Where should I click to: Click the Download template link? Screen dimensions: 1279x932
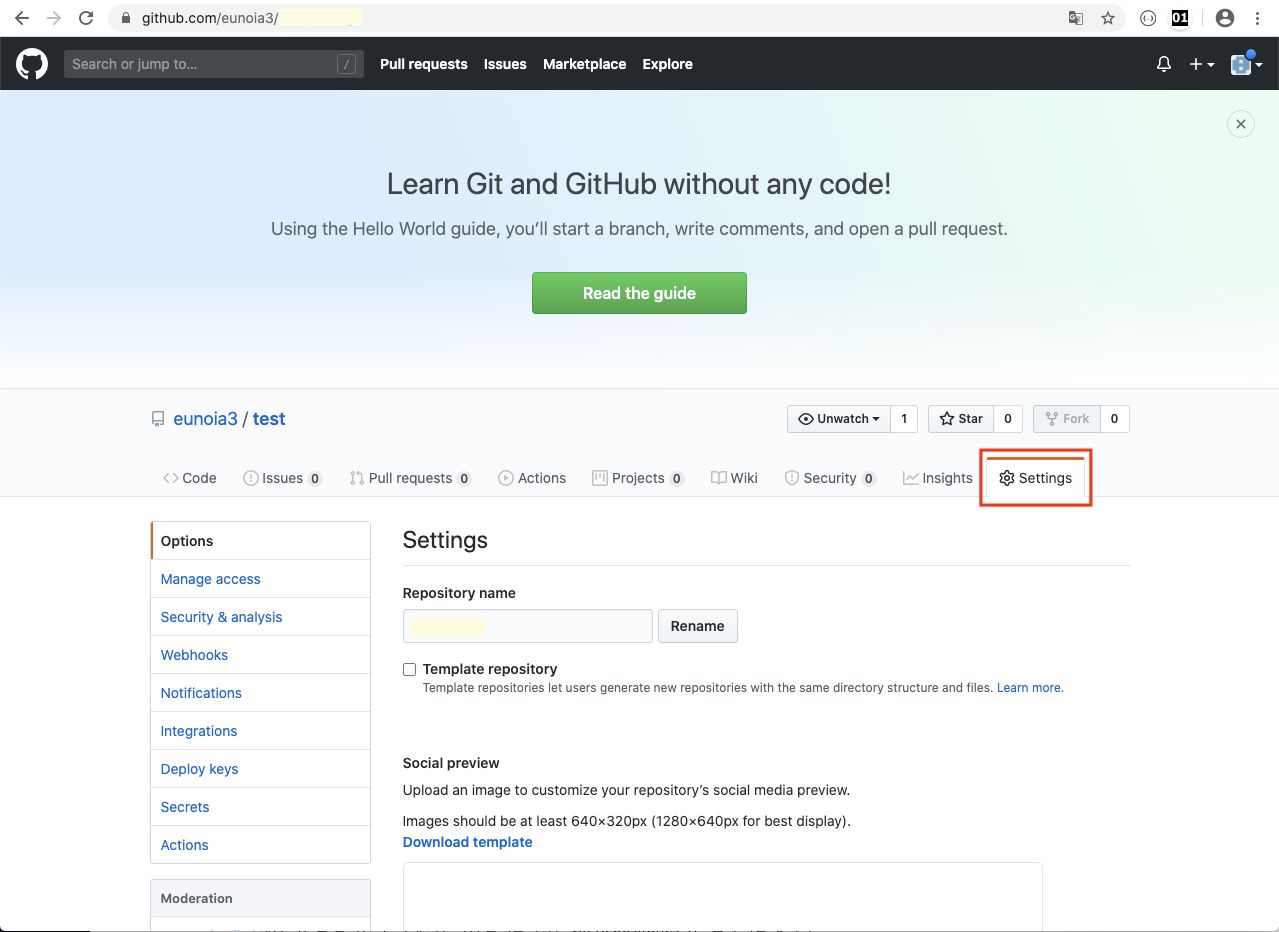(467, 842)
